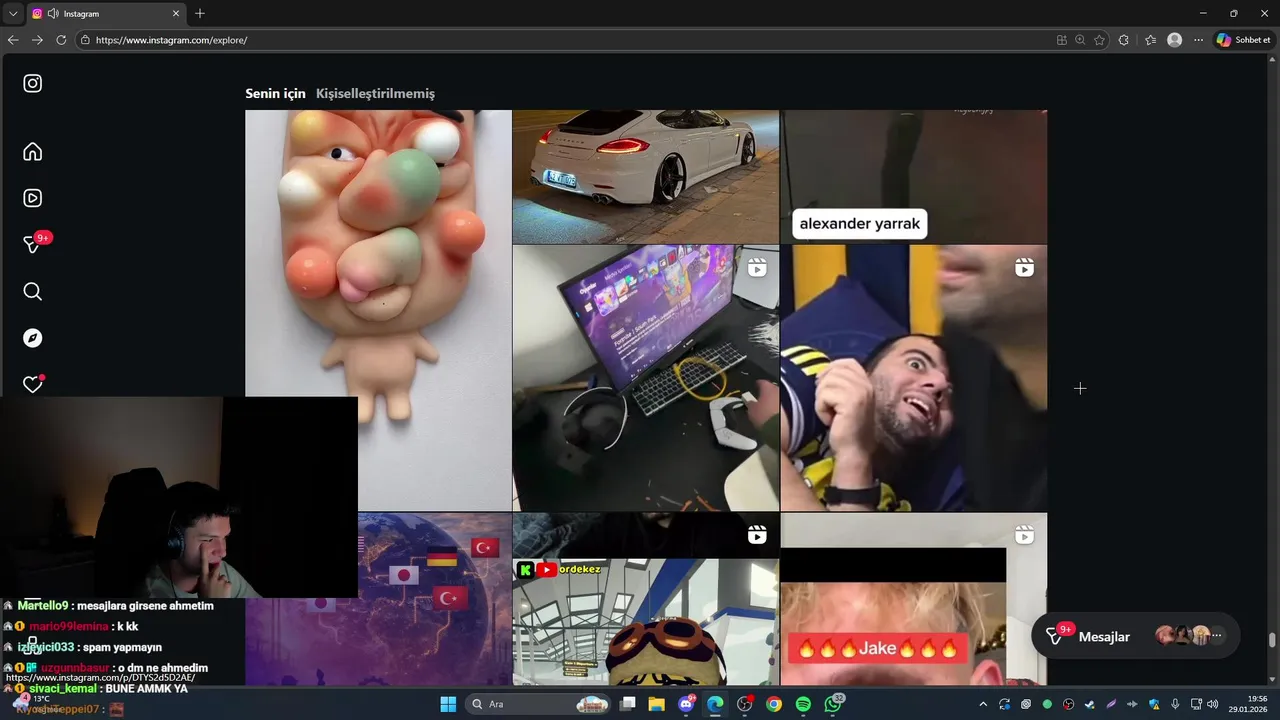Expand the hidden system tray icons
1280x720 pixels.
click(983, 704)
